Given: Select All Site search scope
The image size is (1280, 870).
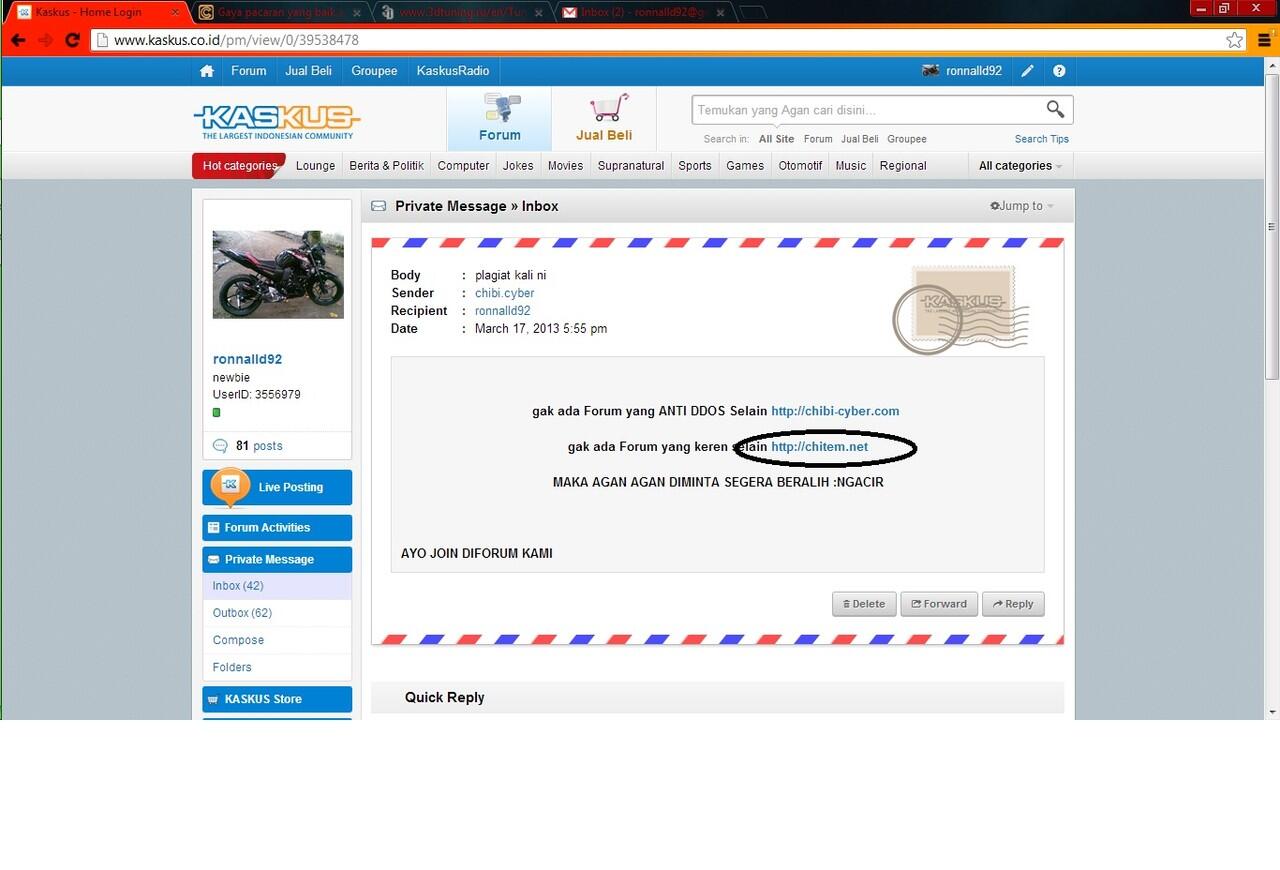Looking at the screenshot, I should pos(776,139).
